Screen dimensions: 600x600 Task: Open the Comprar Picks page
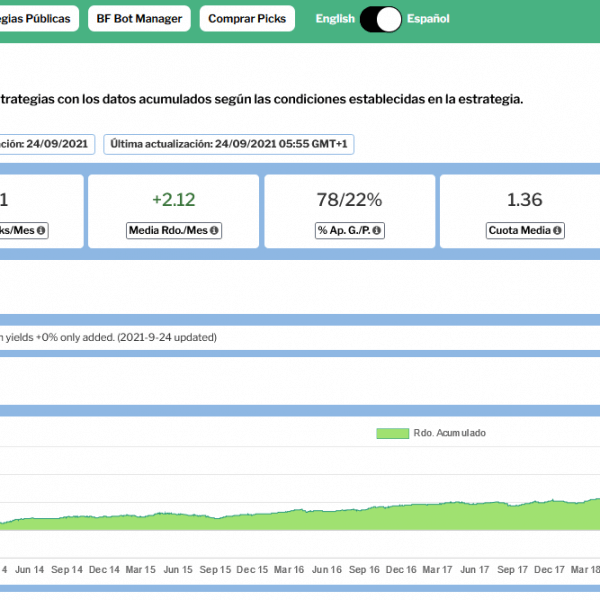pyautogui.click(x=247, y=18)
